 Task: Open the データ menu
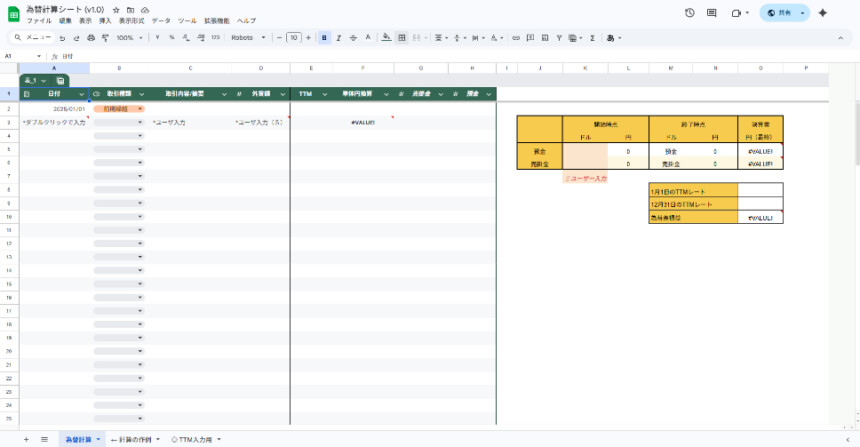point(161,20)
